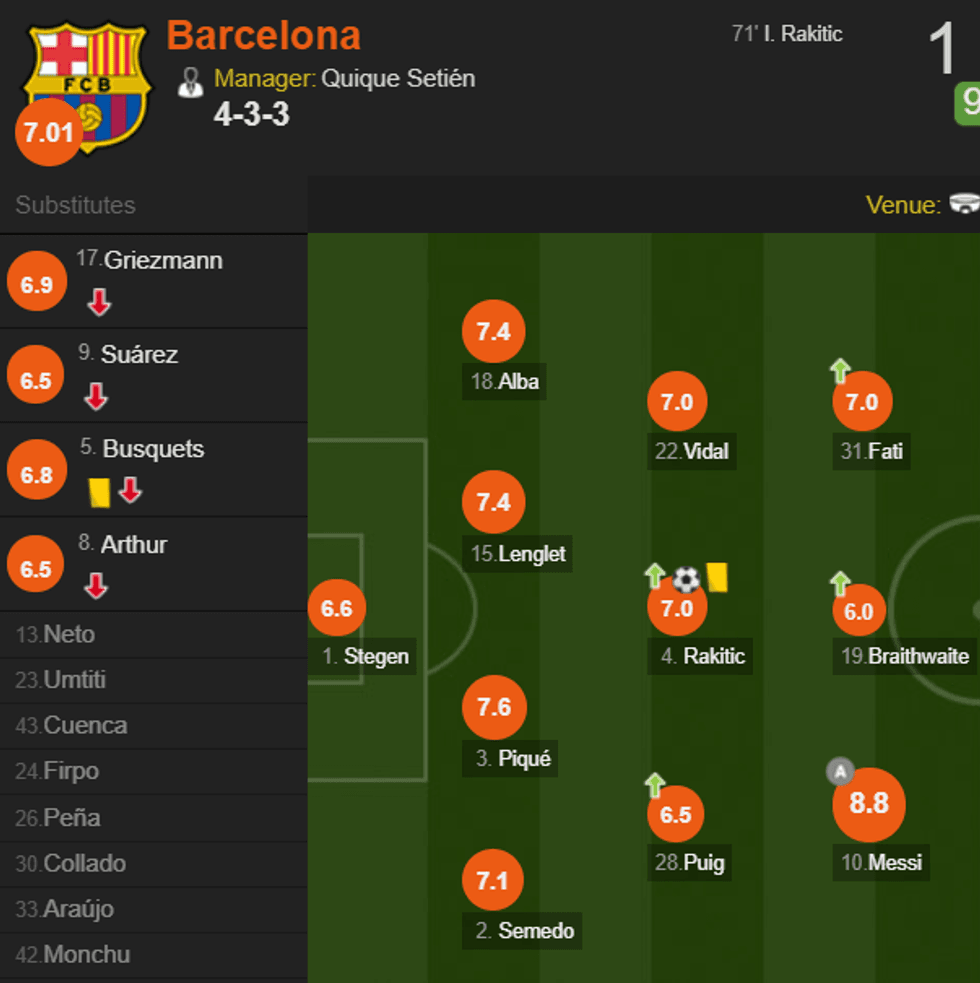
Task: Click the green arrow above Puig
Action: coord(655,785)
